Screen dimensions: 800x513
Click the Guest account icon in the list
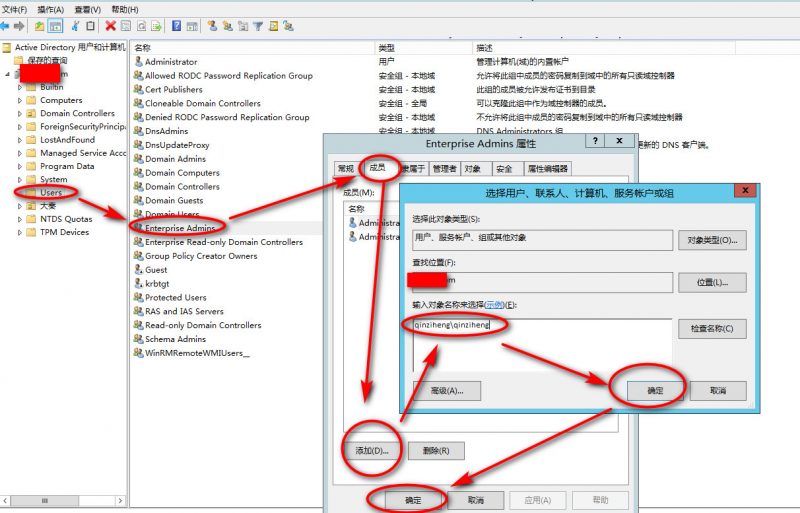point(138,269)
